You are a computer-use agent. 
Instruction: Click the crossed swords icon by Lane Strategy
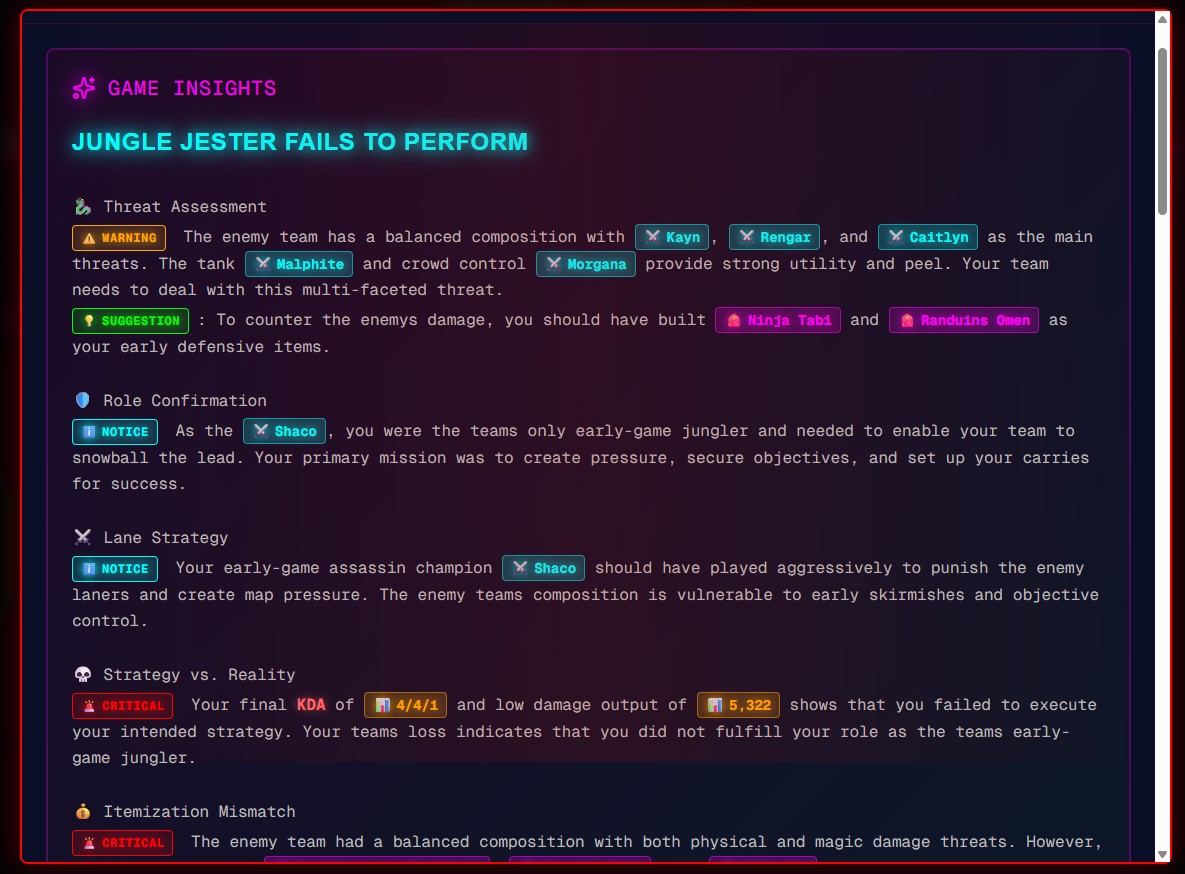pos(83,537)
